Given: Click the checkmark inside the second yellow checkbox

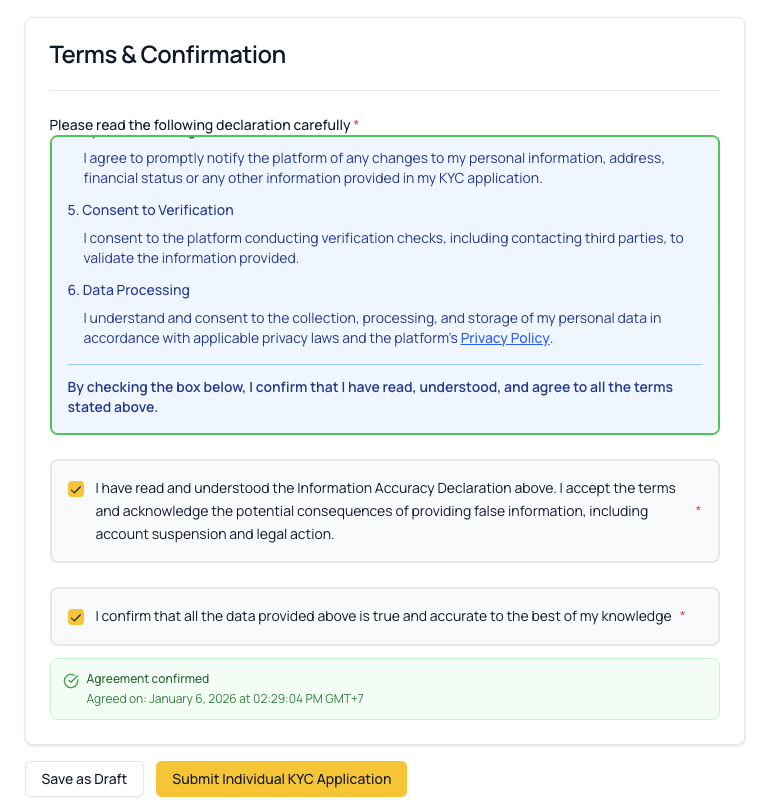Looking at the screenshot, I should coord(75,617).
